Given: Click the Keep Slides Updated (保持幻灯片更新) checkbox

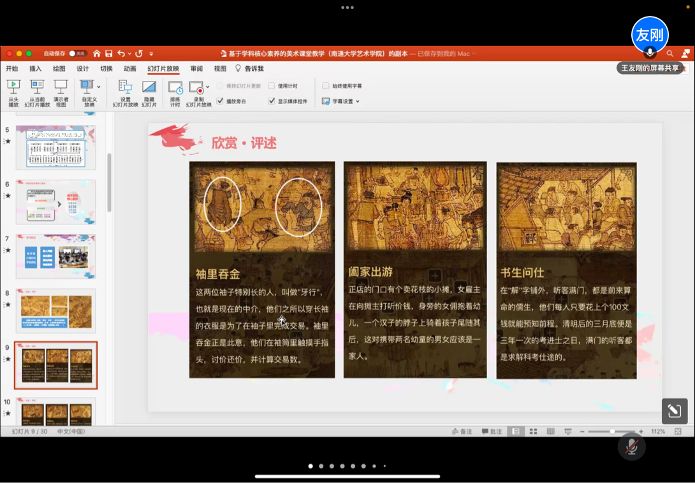Looking at the screenshot, I should (220, 86).
